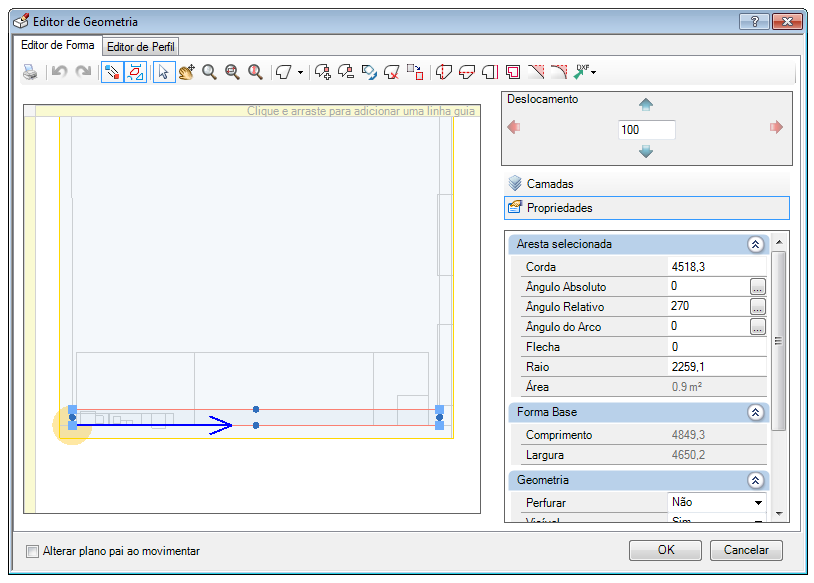Click the Deslocamento value field 100
814x583 pixels.
coord(647,130)
